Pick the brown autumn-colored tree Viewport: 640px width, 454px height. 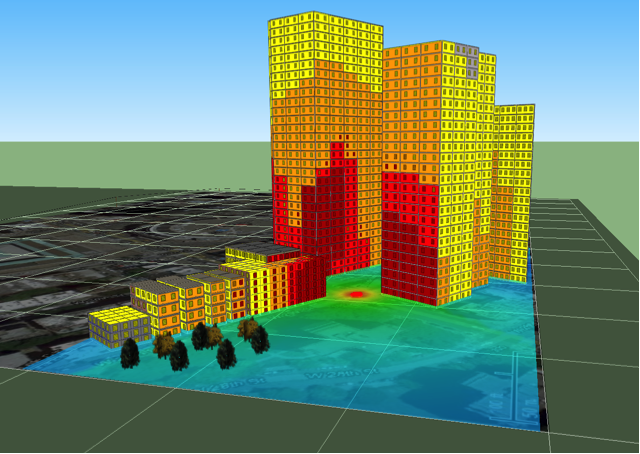click(163, 344)
